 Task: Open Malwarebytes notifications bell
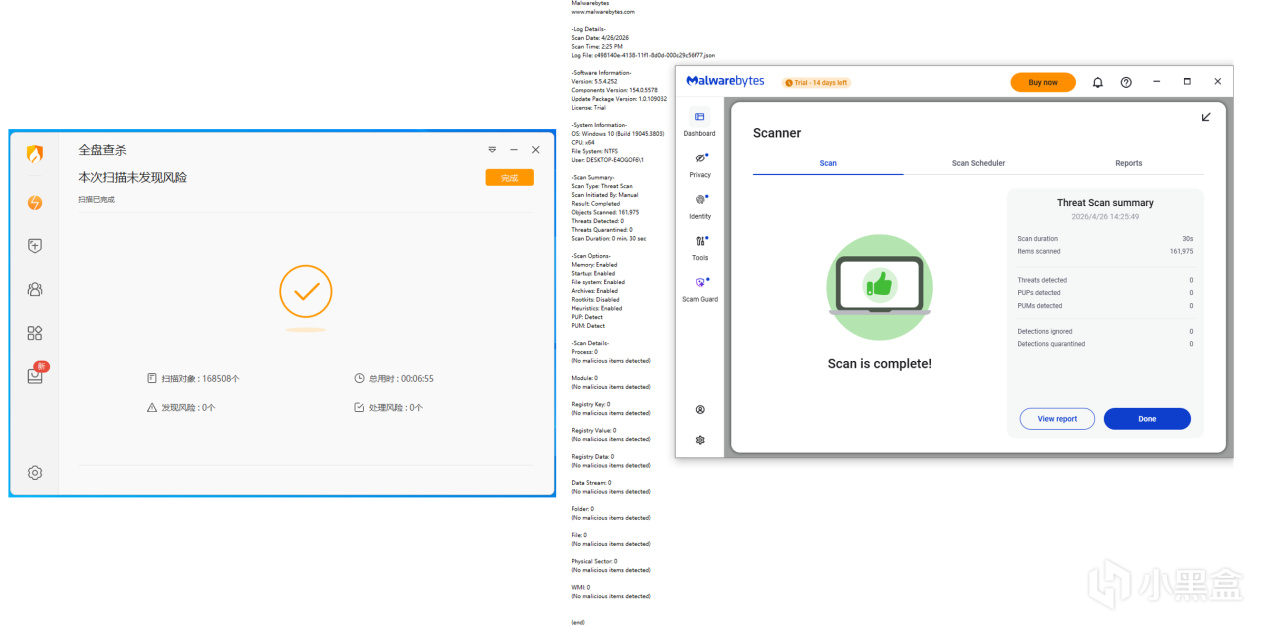[x=1097, y=82]
